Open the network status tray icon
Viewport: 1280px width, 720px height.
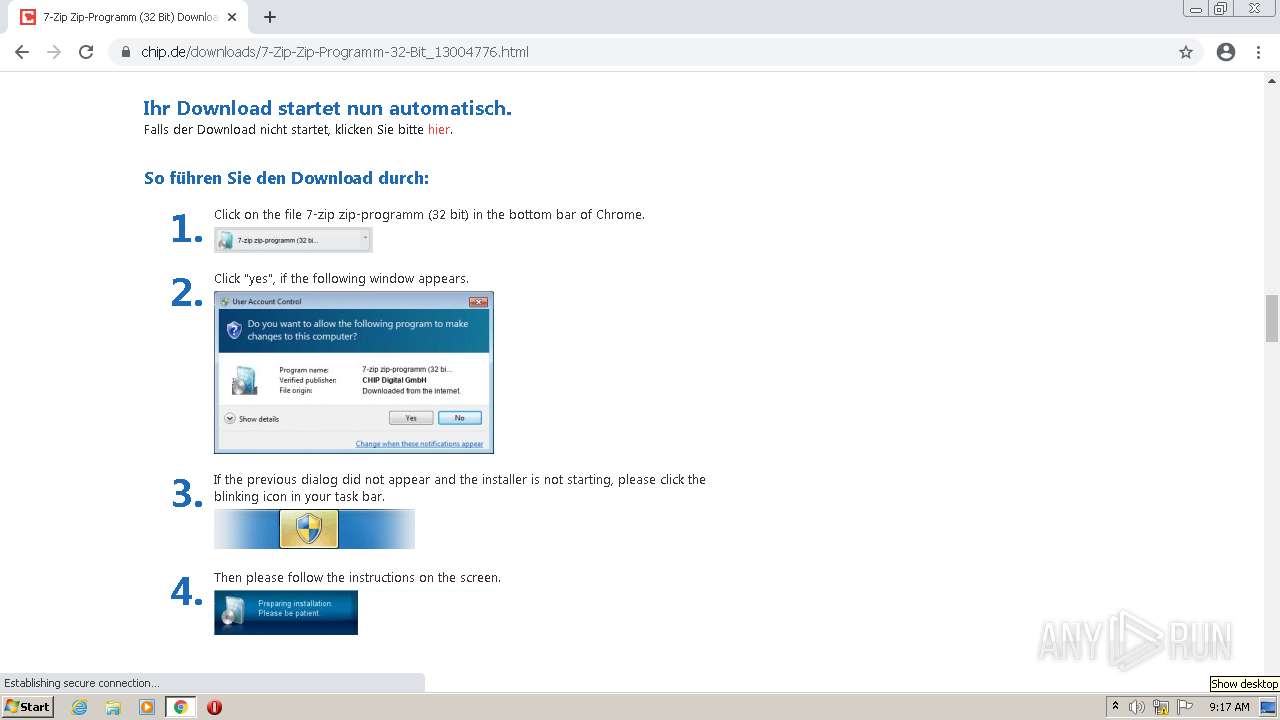click(x=1161, y=707)
